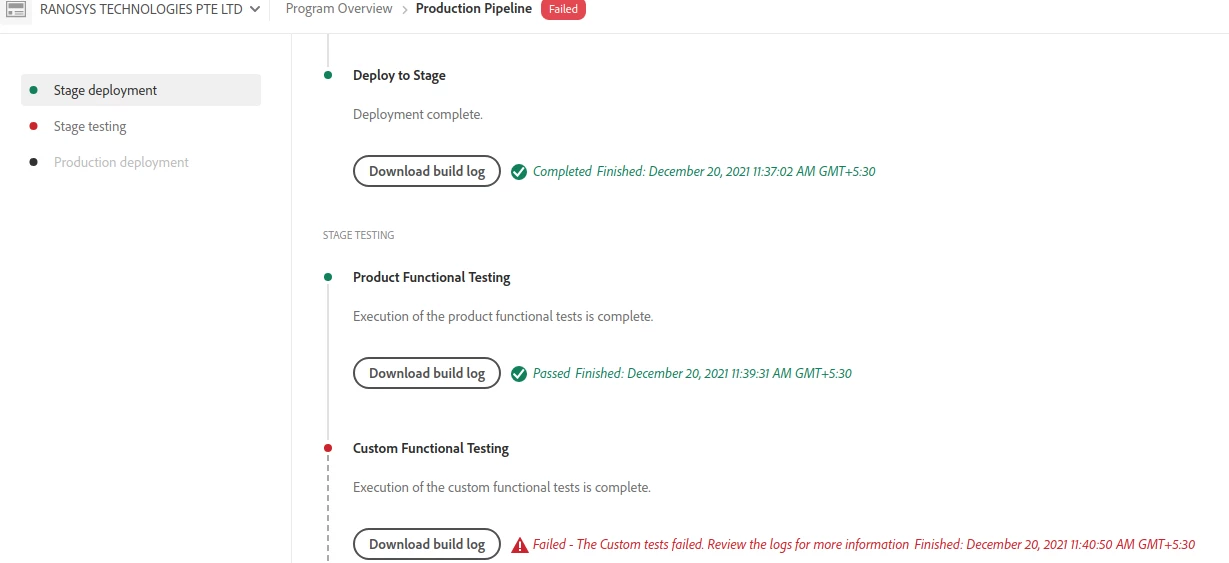The width and height of the screenshot is (1229, 563).
Task: Download build log for Product Functional Testing
Action: coord(427,373)
